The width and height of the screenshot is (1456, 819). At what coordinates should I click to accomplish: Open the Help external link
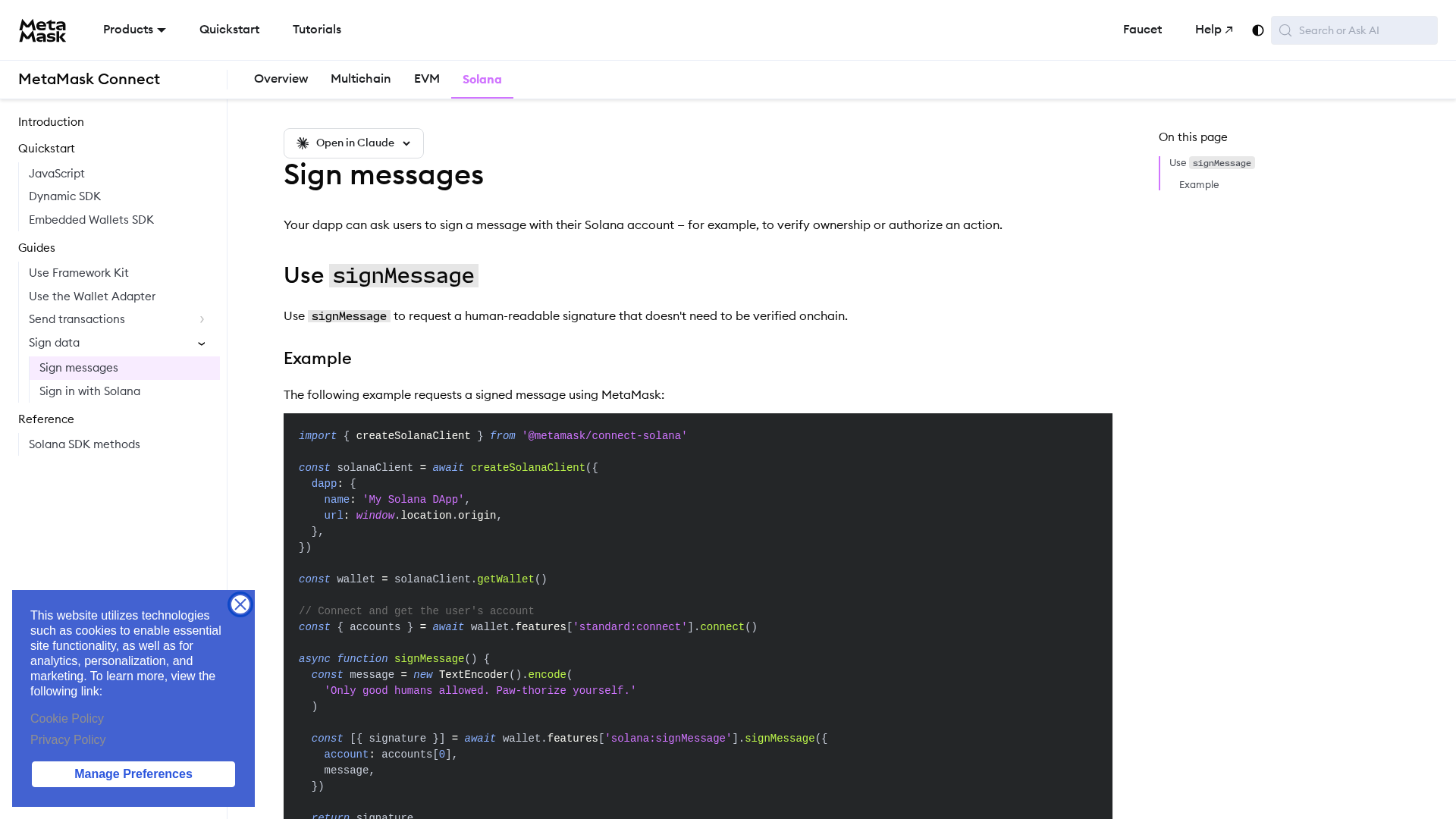pyautogui.click(x=1214, y=30)
